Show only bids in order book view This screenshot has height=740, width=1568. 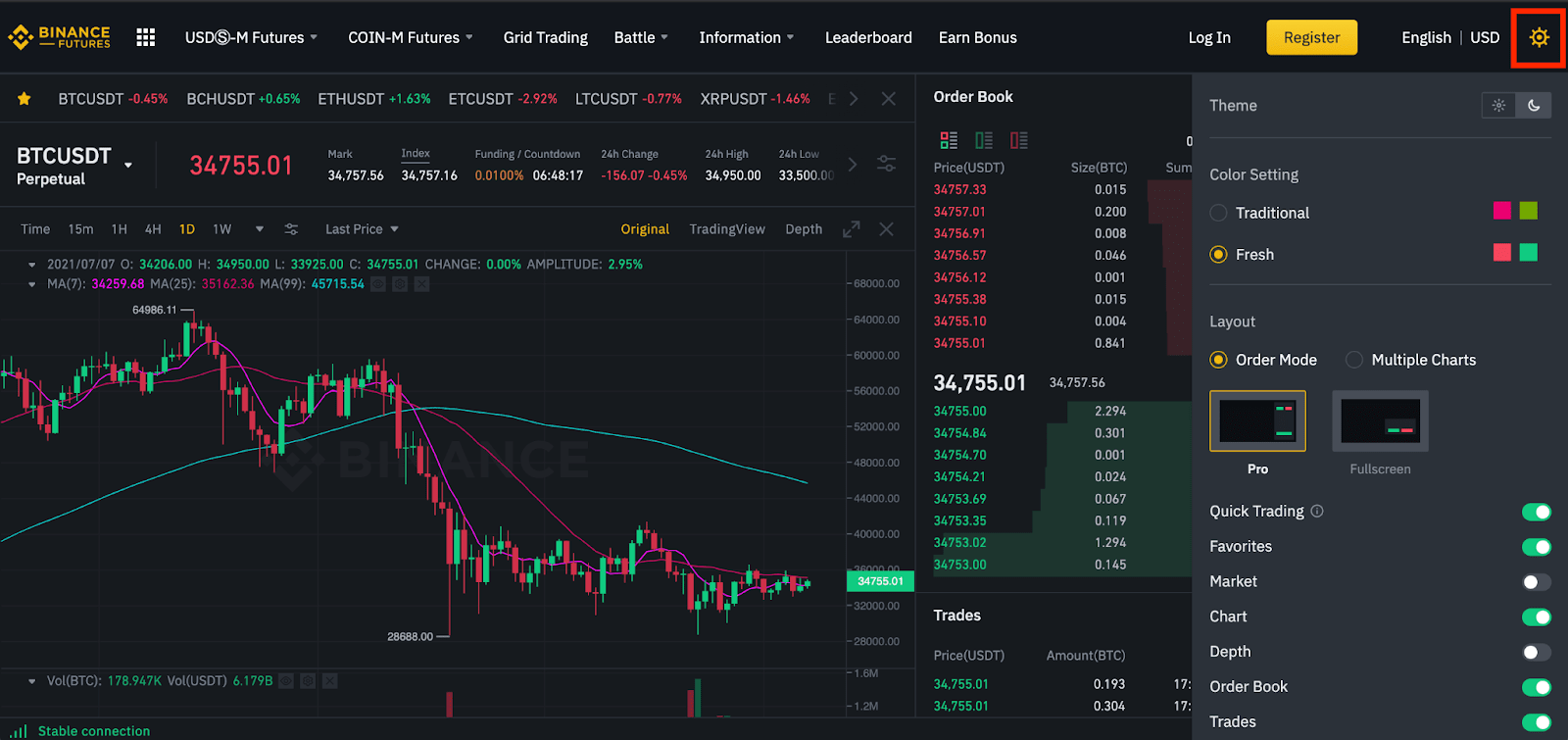(x=984, y=140)
